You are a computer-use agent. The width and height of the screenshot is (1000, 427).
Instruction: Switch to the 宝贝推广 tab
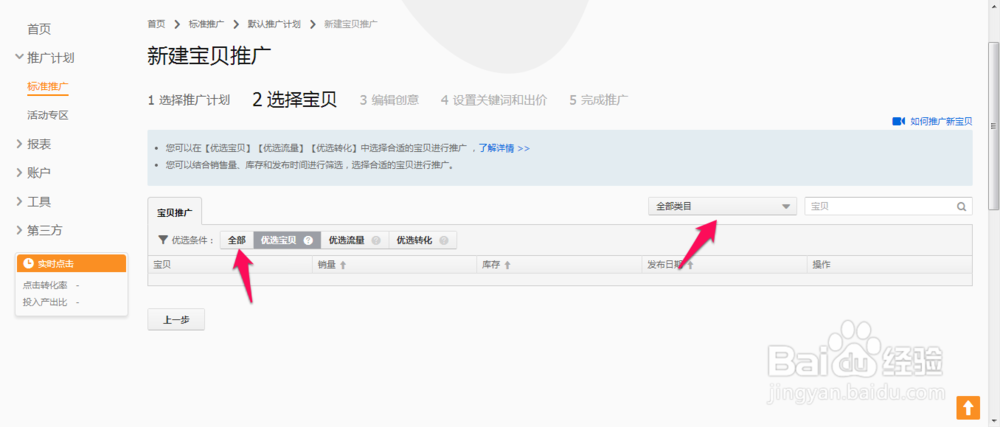(175, 212)
